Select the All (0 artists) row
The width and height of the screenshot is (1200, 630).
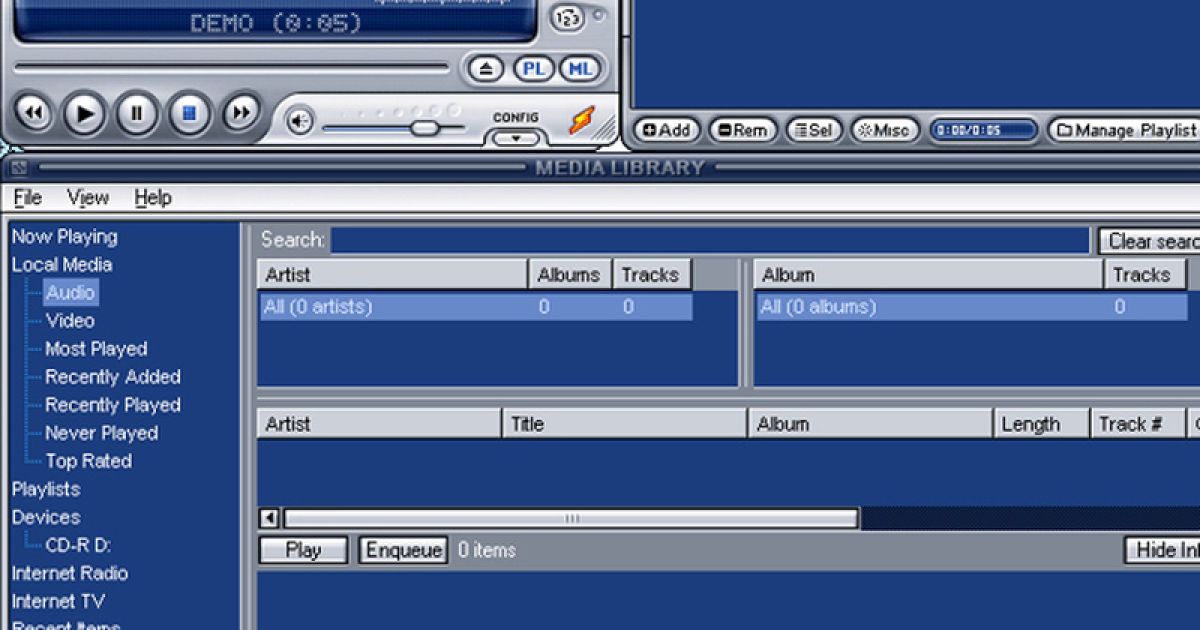click(475, 307)
